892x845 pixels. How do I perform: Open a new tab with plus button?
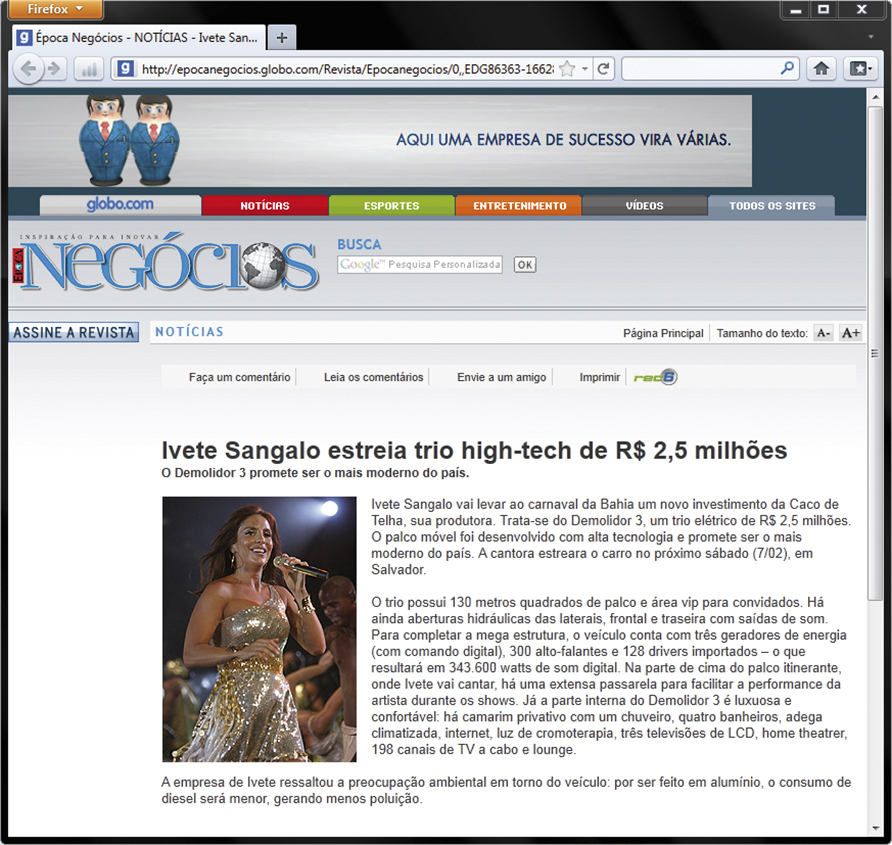coord(282,38)
